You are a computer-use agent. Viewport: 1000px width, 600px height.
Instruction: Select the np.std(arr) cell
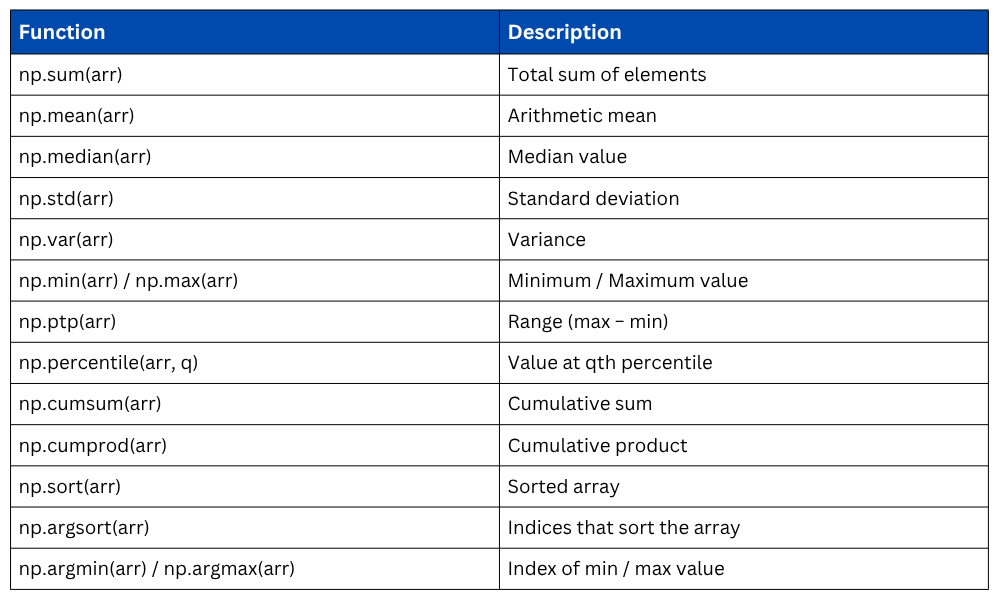67,199
